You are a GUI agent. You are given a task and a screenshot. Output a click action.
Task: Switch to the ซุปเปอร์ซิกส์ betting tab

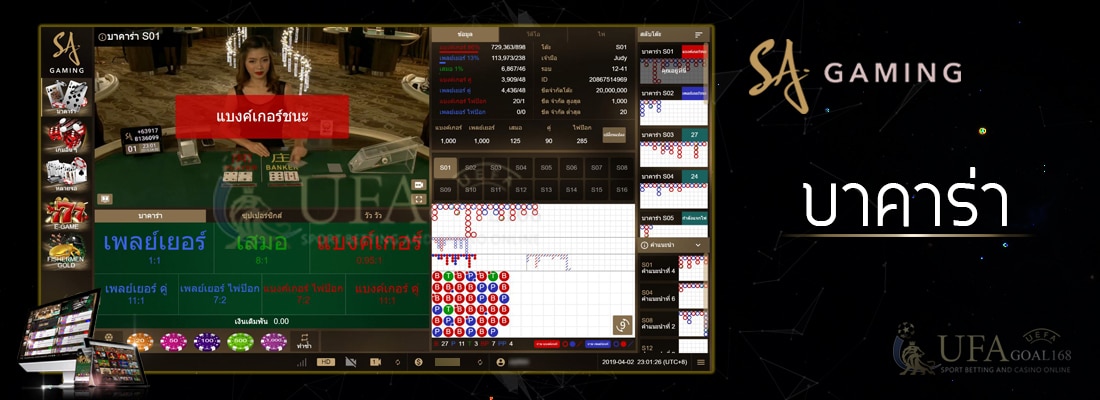[263, 216]
